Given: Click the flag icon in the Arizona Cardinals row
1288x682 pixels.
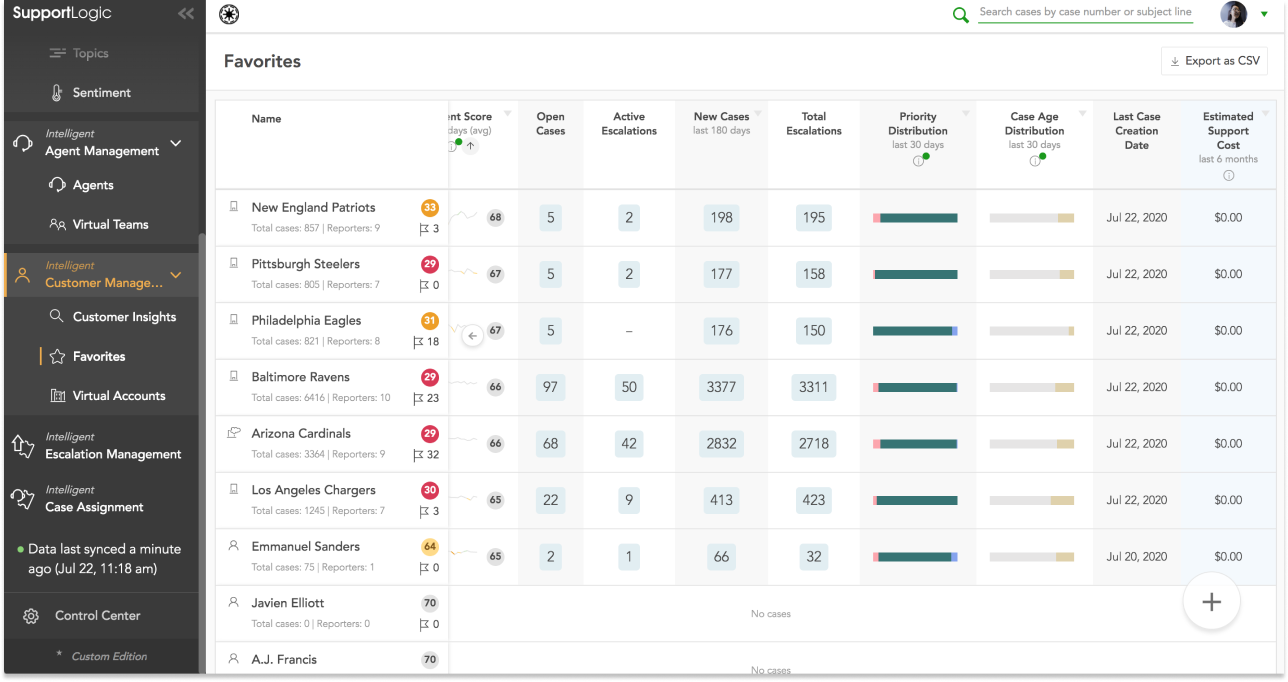Looking at the screenshot, I should coord(419,455).
